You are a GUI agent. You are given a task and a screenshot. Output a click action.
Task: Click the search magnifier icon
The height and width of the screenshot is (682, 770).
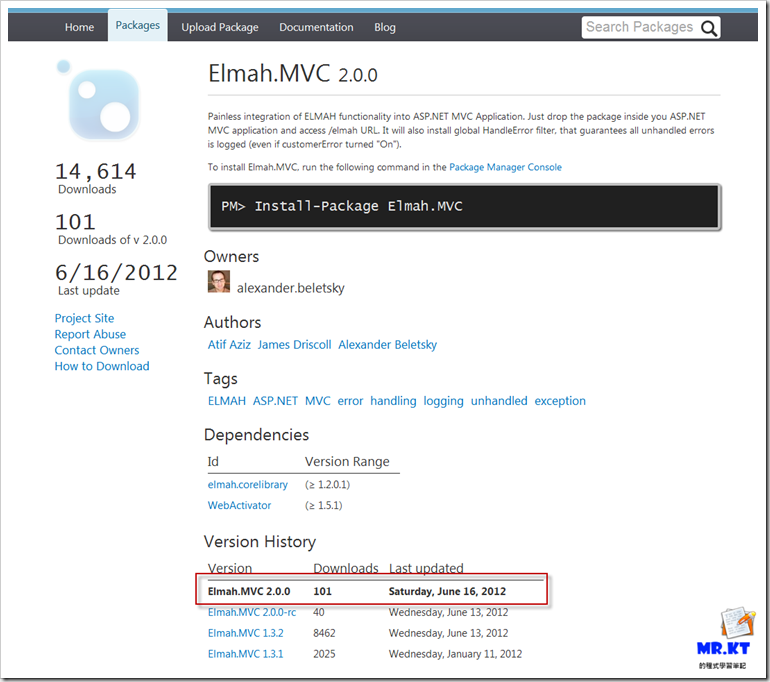[709, 28]
